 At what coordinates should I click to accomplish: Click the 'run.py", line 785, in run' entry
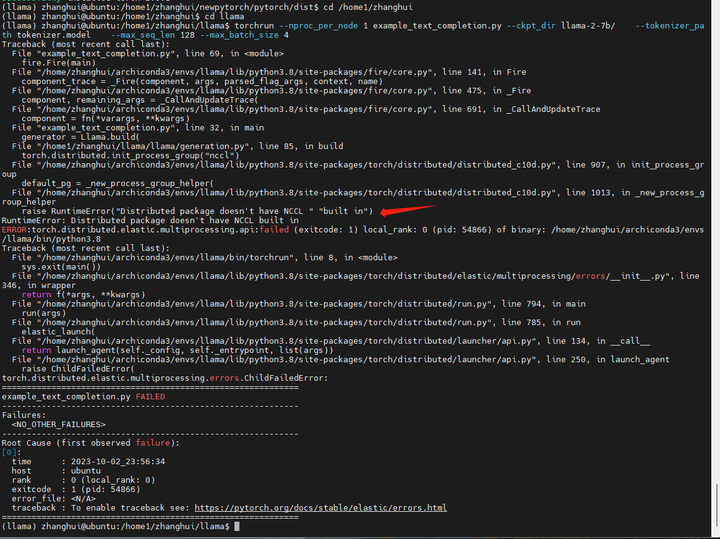coord(296,322)
